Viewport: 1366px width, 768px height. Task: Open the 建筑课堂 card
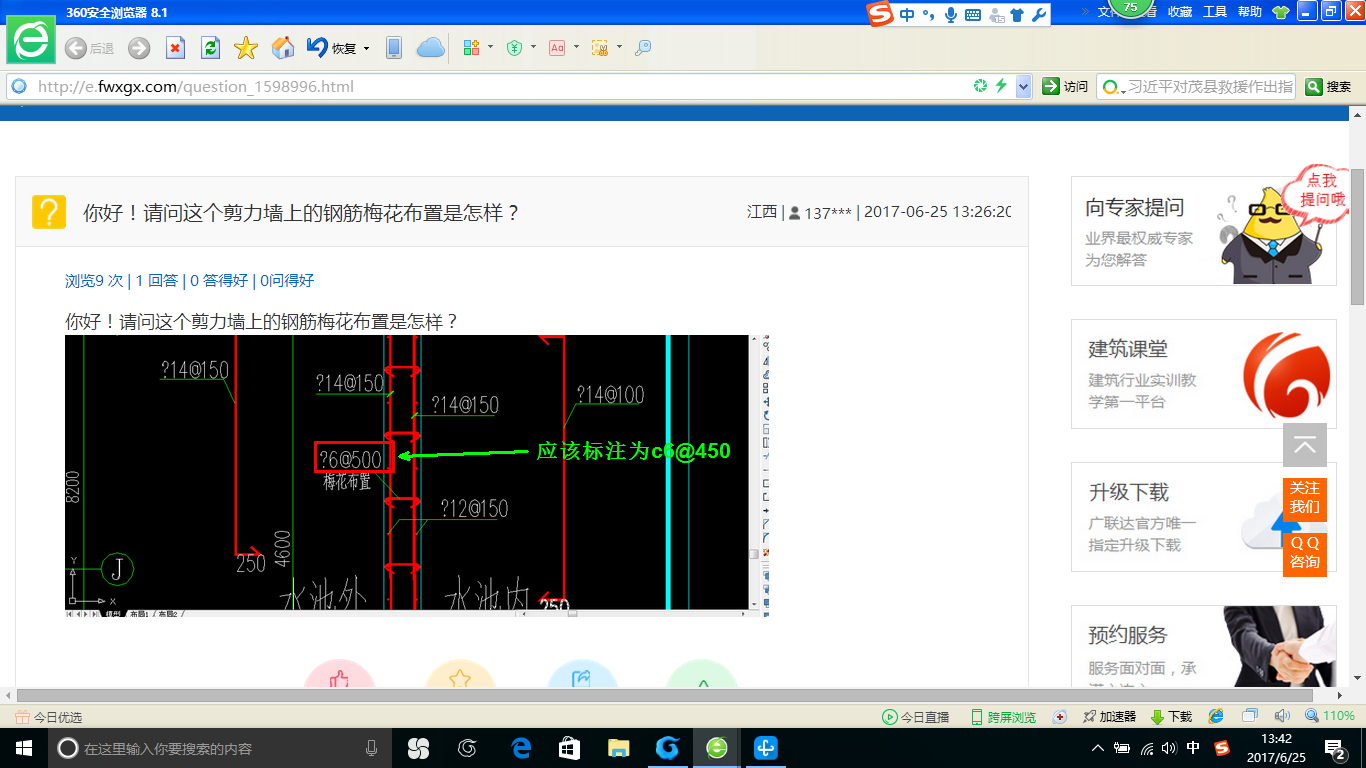coord(1204,374)
